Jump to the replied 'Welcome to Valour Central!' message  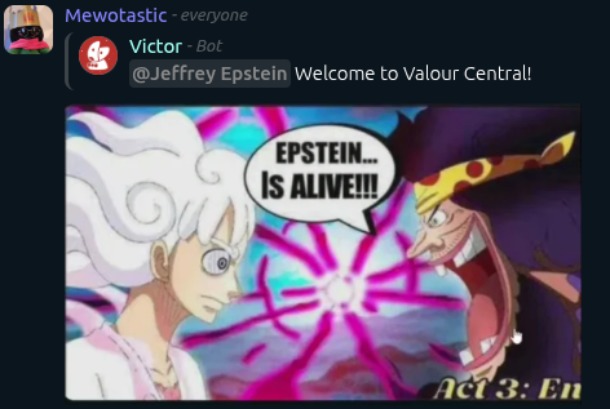click(x=413, y=74)
